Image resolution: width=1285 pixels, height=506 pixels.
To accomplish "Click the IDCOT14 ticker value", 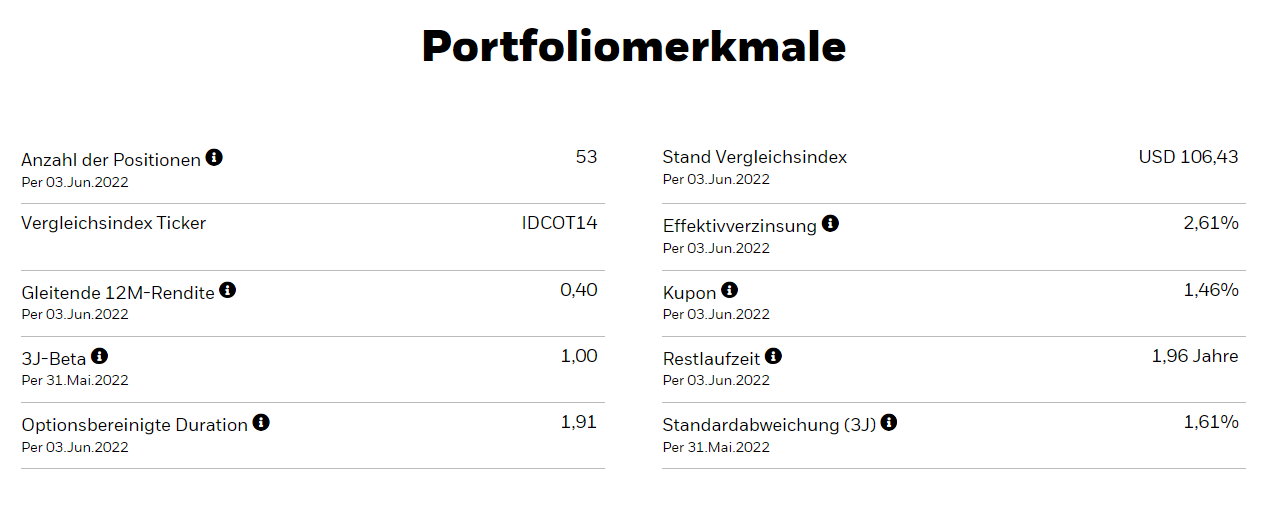I will click(559, 223).
